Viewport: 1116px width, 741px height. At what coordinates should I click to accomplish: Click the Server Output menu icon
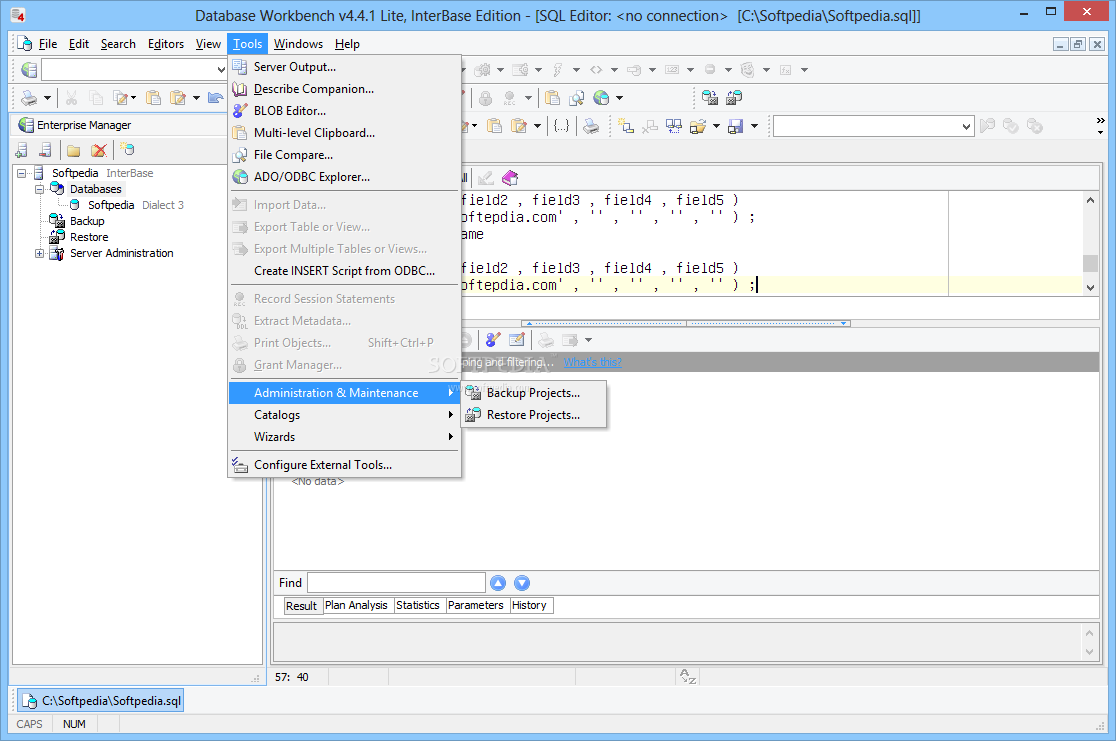click(x=240, y=67)
